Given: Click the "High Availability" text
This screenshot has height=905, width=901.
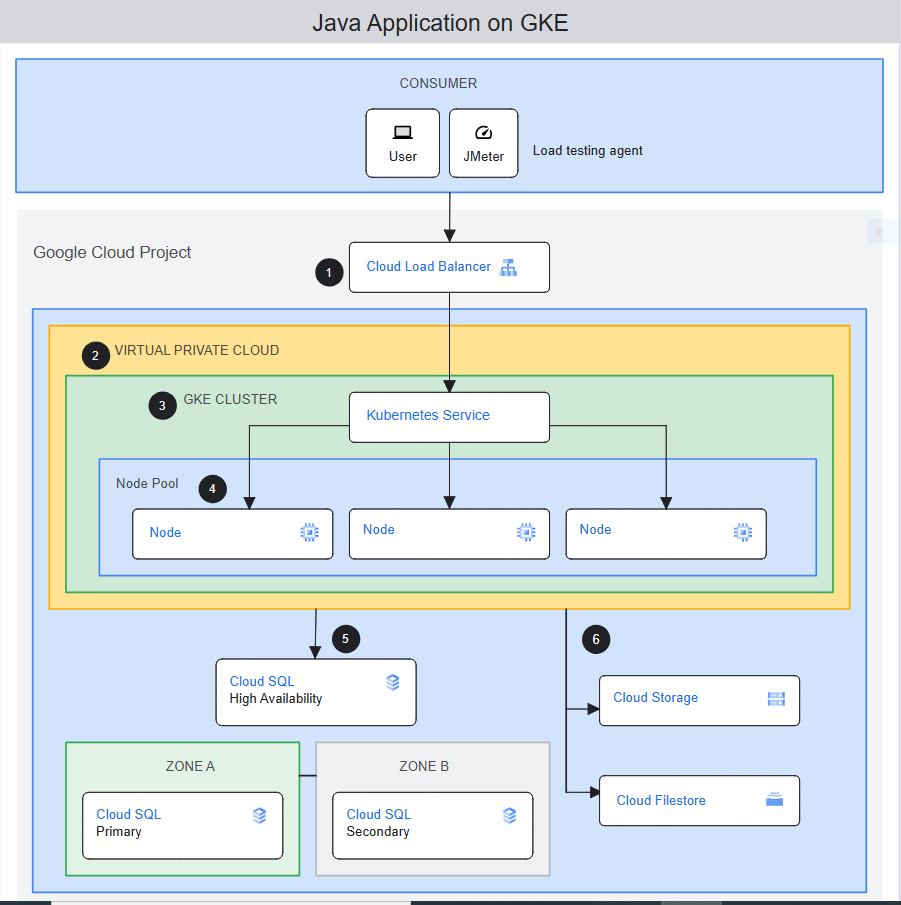Looking at the screenshot, I should (276, 698).
